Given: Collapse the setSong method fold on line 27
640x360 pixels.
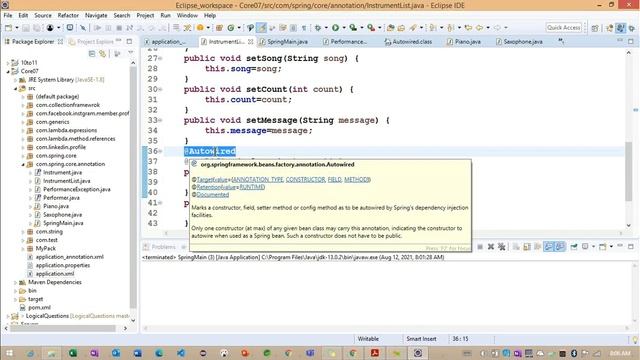Looking at the screenshot, I should [160, 58].
